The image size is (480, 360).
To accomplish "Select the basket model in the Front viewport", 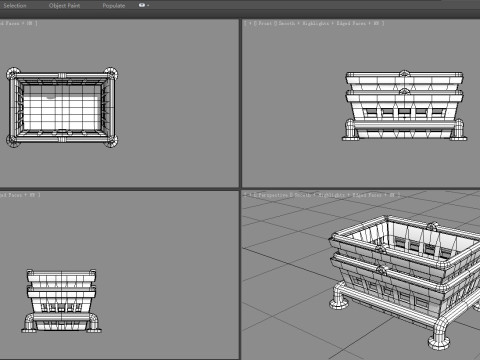I will point(404,106).
